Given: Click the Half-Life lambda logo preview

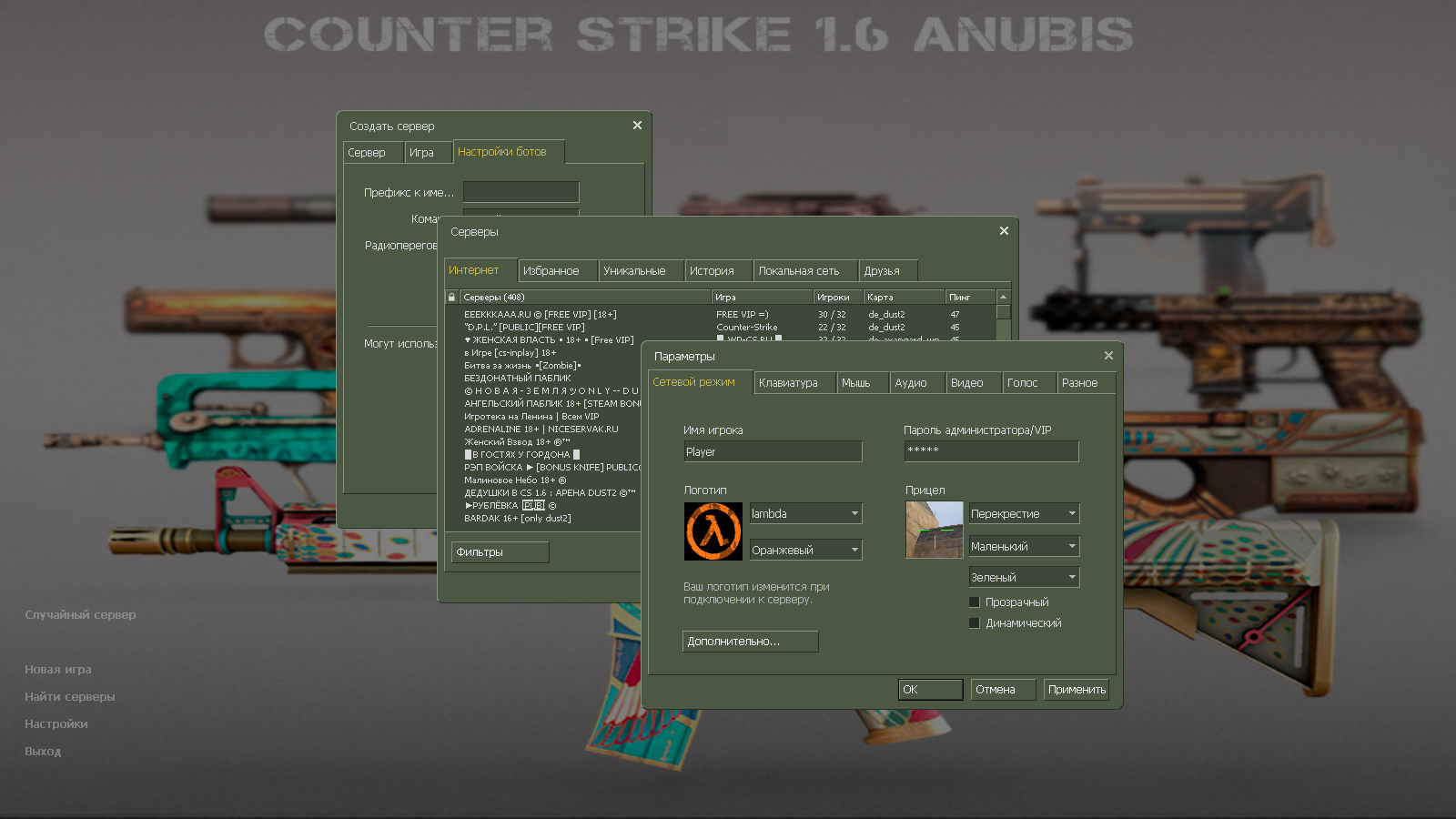Looking at the screenshot, I should (713, 531).
